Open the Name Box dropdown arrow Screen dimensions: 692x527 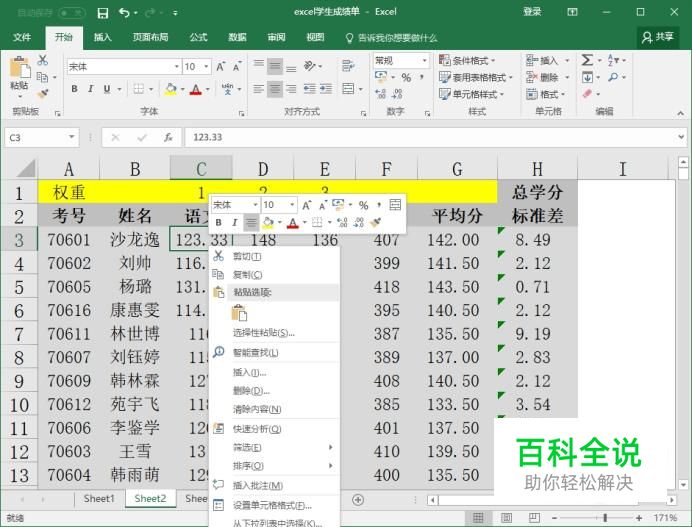pyautogui.click(x=71, y=137)
